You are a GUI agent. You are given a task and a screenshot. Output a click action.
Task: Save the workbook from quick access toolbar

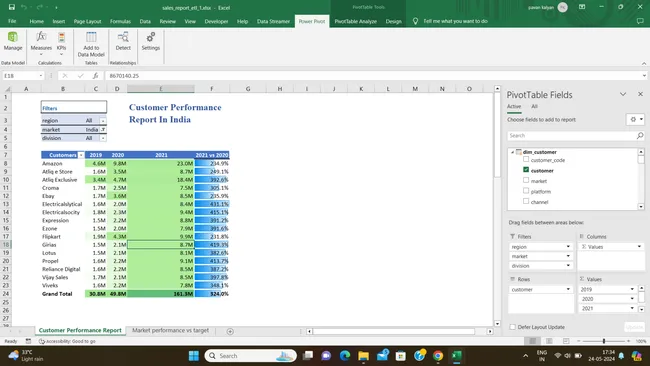coord(12,7)
